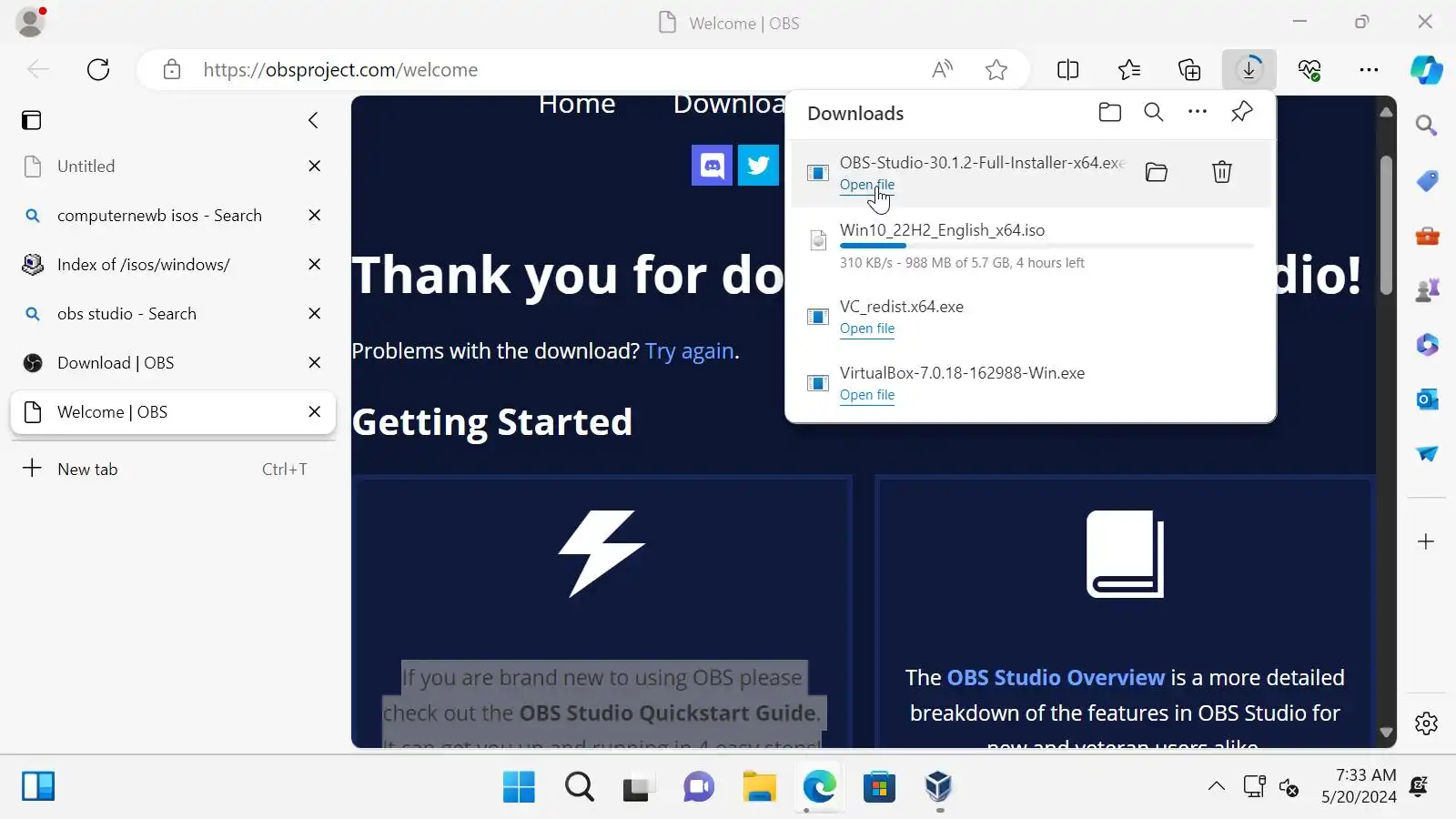Open the taskbar clock and calendar

1359,786
